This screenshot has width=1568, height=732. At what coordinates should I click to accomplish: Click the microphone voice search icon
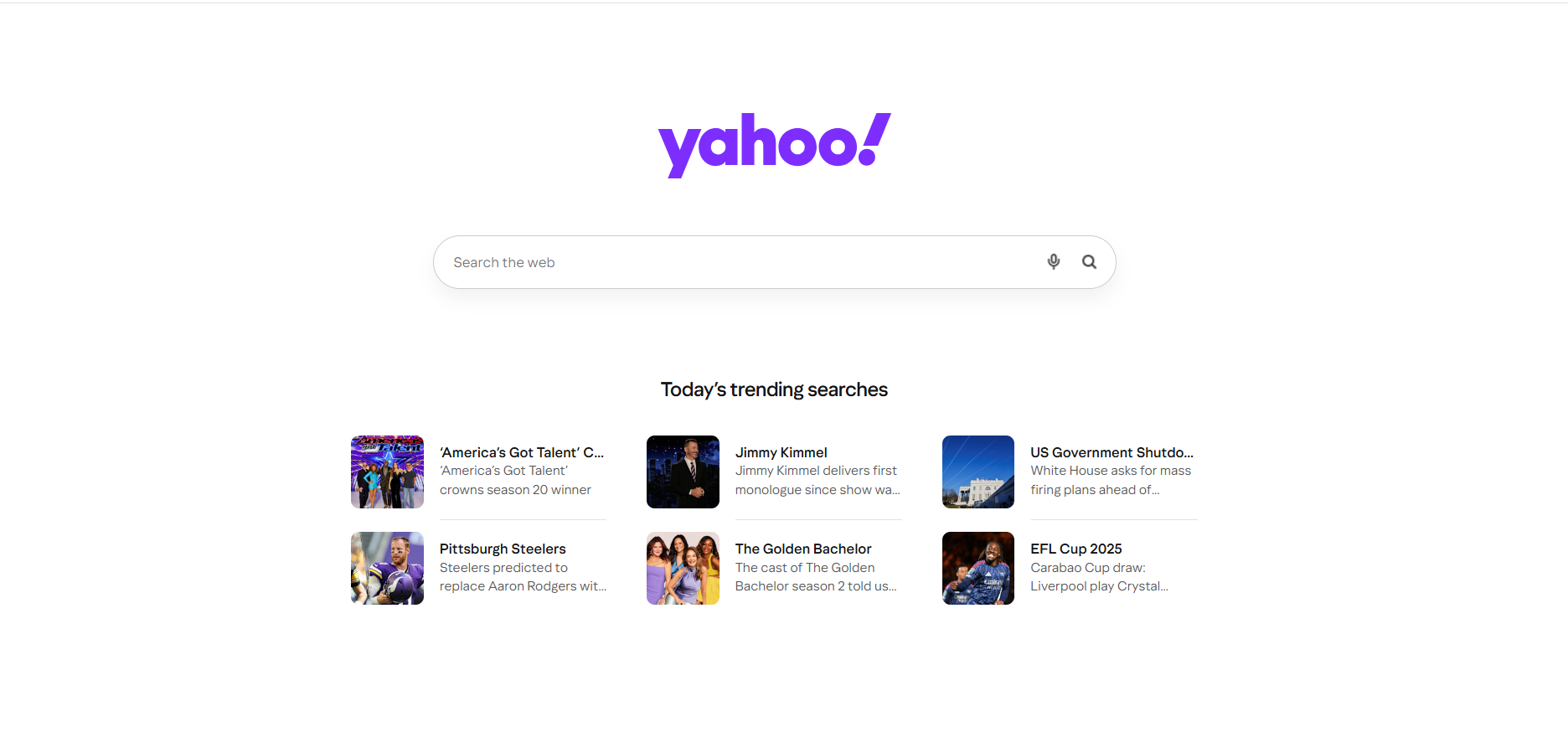(1054, 262)
